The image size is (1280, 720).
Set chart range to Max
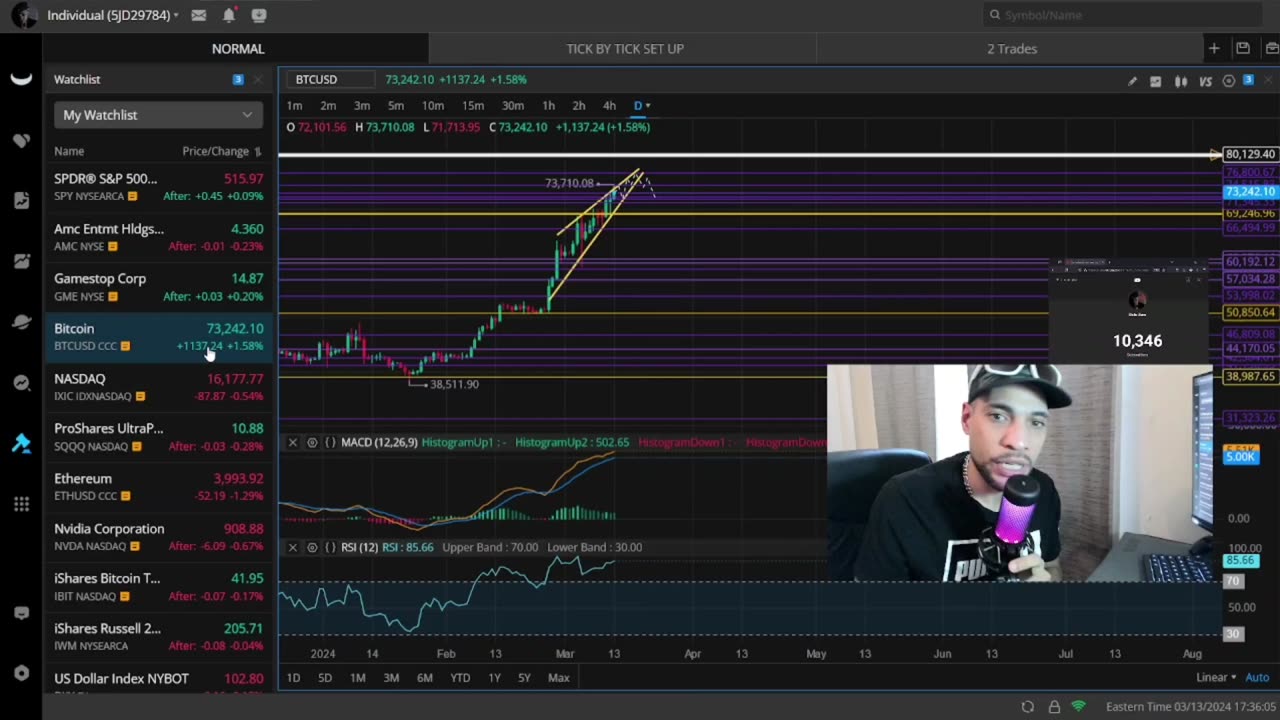pyautogui.click(x=559, y=678)
